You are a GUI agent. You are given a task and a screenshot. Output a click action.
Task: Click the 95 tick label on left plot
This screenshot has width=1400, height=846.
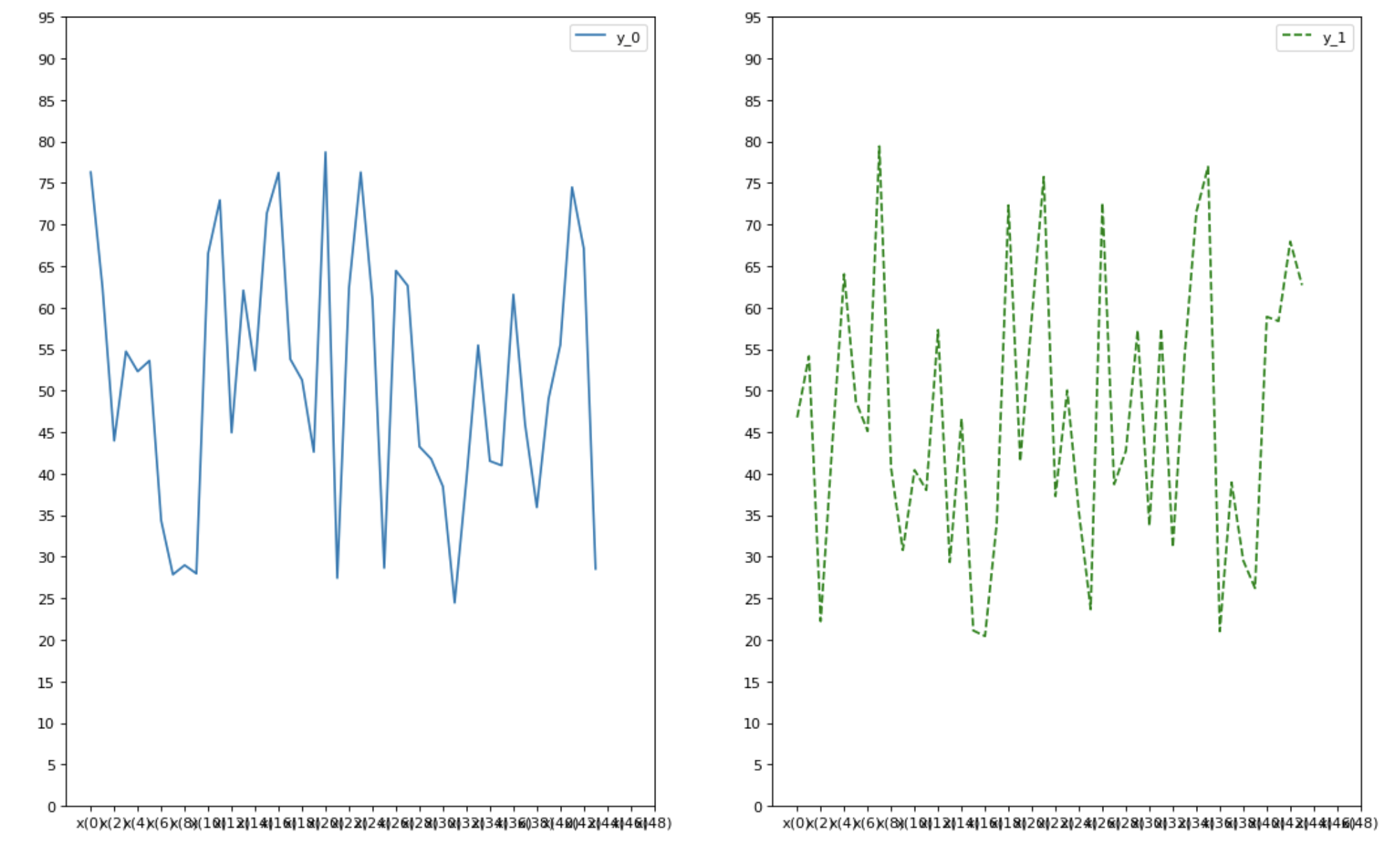click(x=47, y=18)
